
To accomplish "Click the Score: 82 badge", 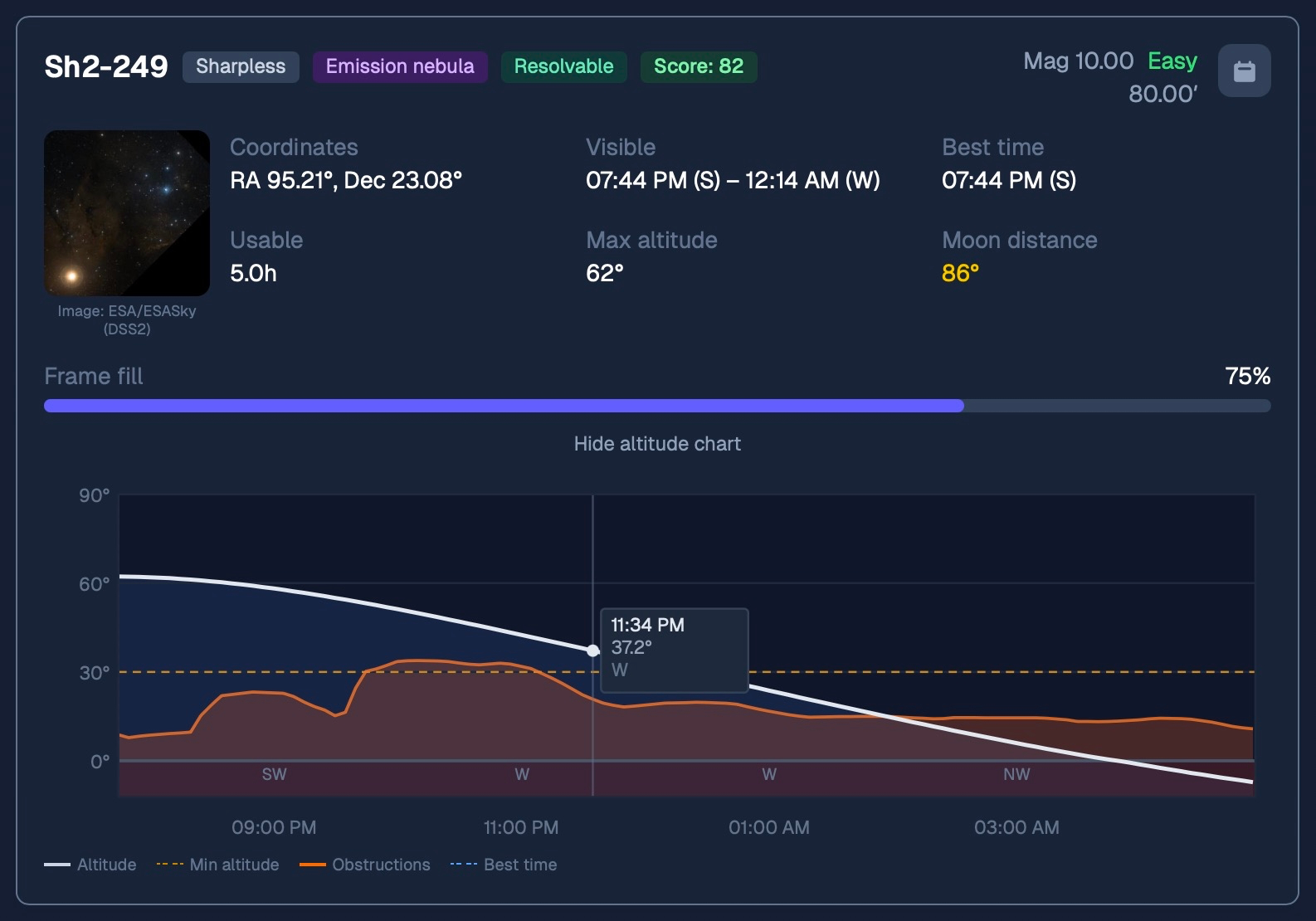I will [x=699, y=66].
